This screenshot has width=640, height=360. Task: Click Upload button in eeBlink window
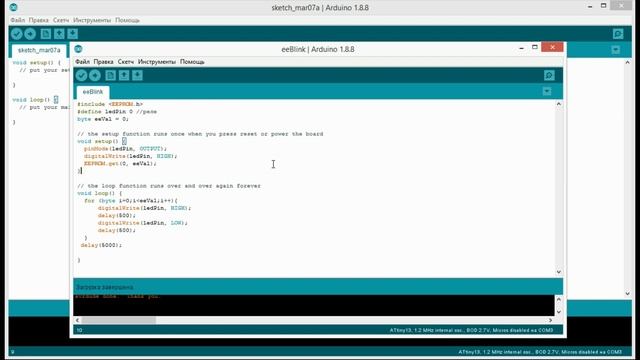tap(95, 76)
